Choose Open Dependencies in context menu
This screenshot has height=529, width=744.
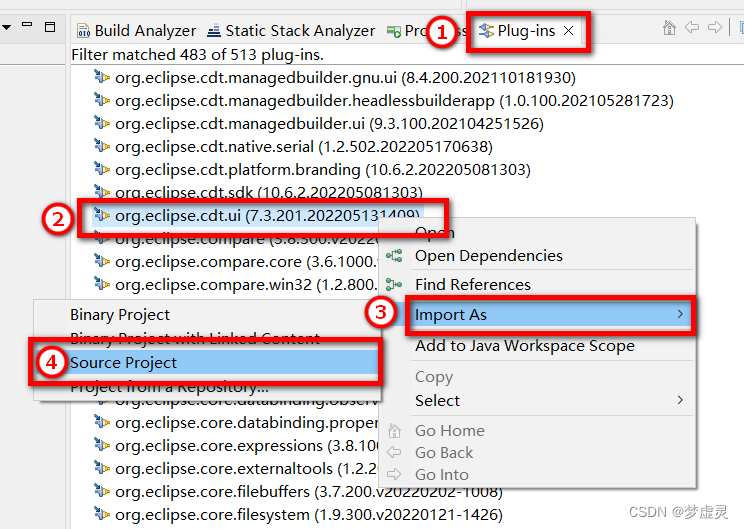pos(489,256)
